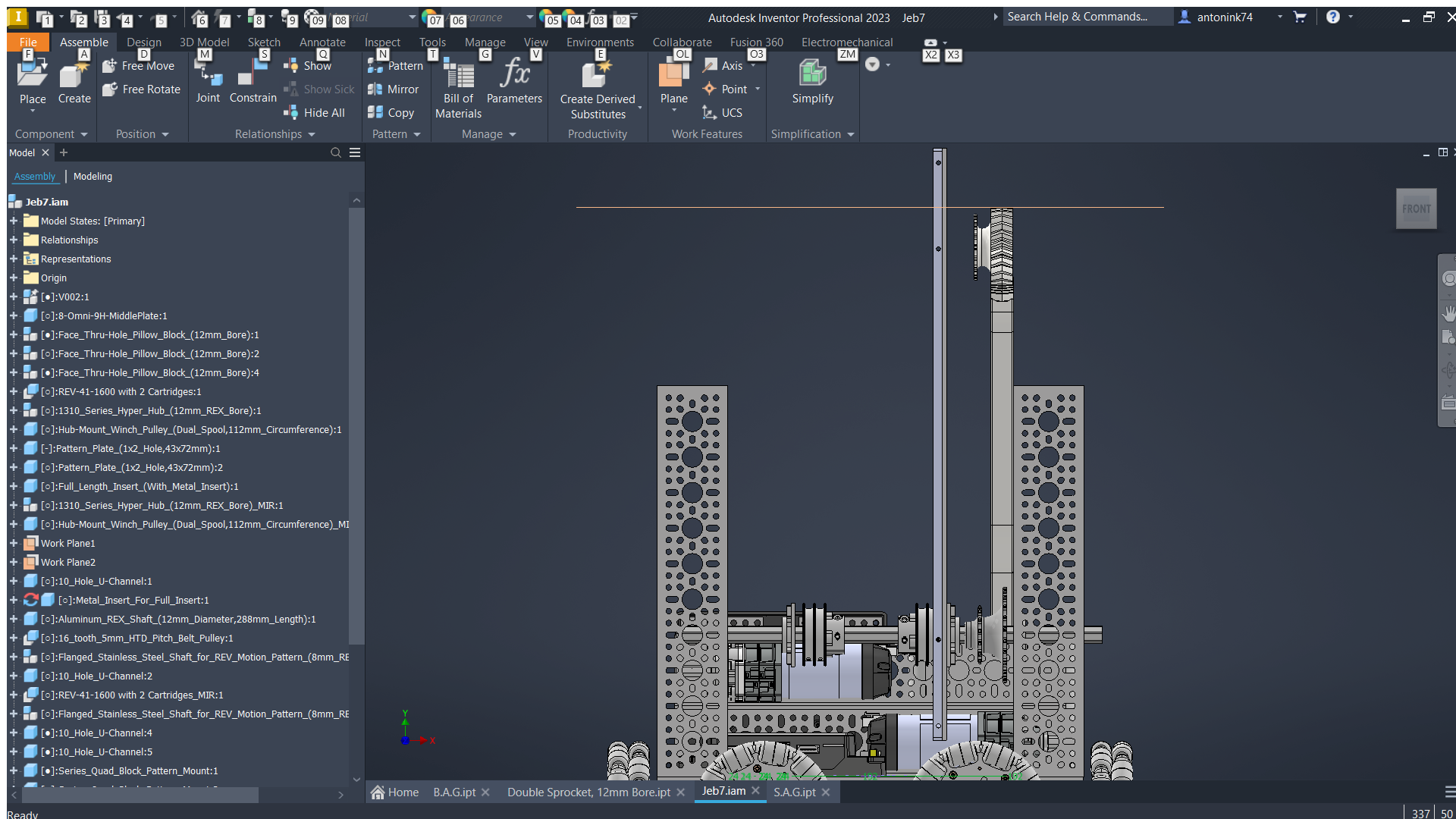Select the UCS tool

[723, 113]
